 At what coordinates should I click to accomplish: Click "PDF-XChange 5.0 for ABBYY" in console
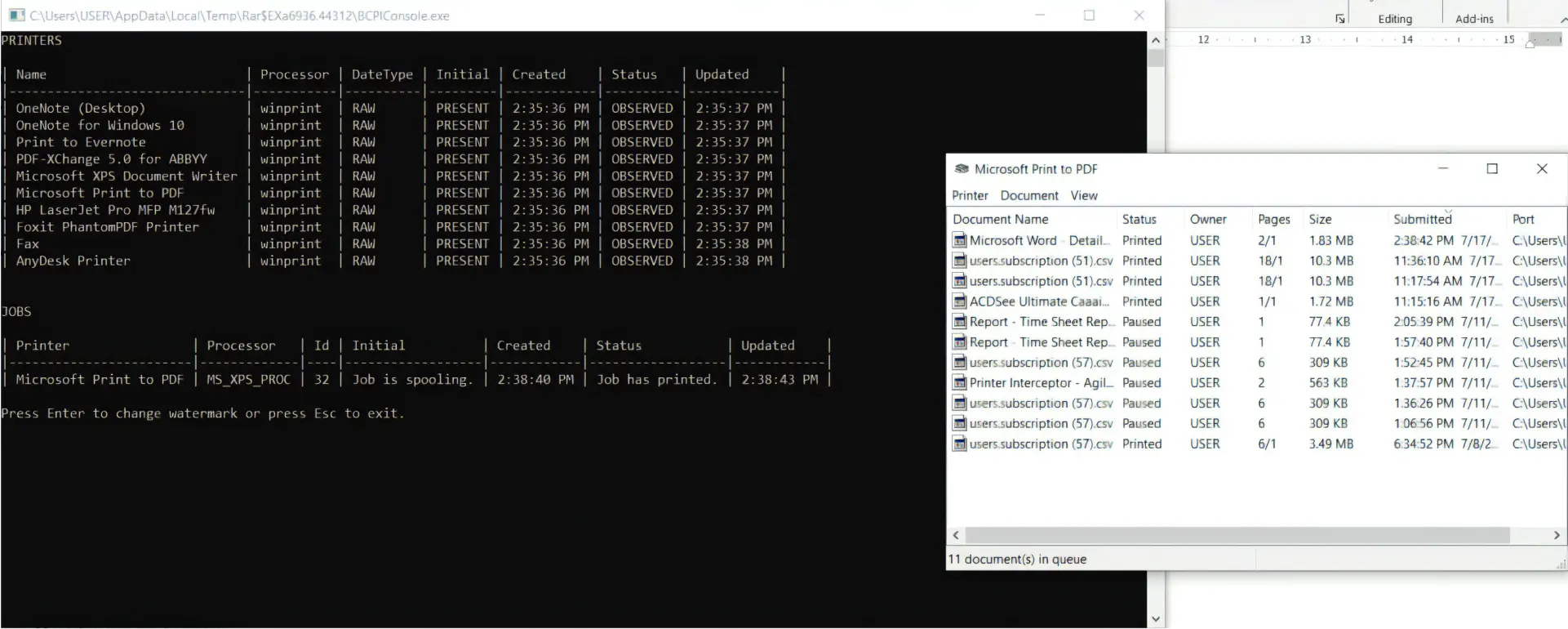[x=111, y=159]
